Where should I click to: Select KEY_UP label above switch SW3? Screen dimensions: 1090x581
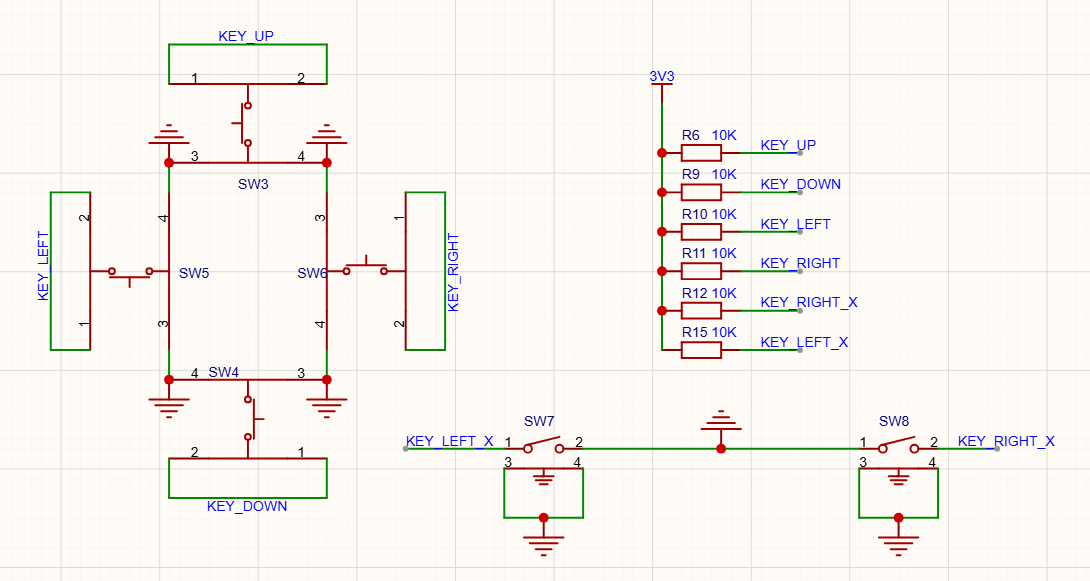pyautogui.click(x=246, y=36)
